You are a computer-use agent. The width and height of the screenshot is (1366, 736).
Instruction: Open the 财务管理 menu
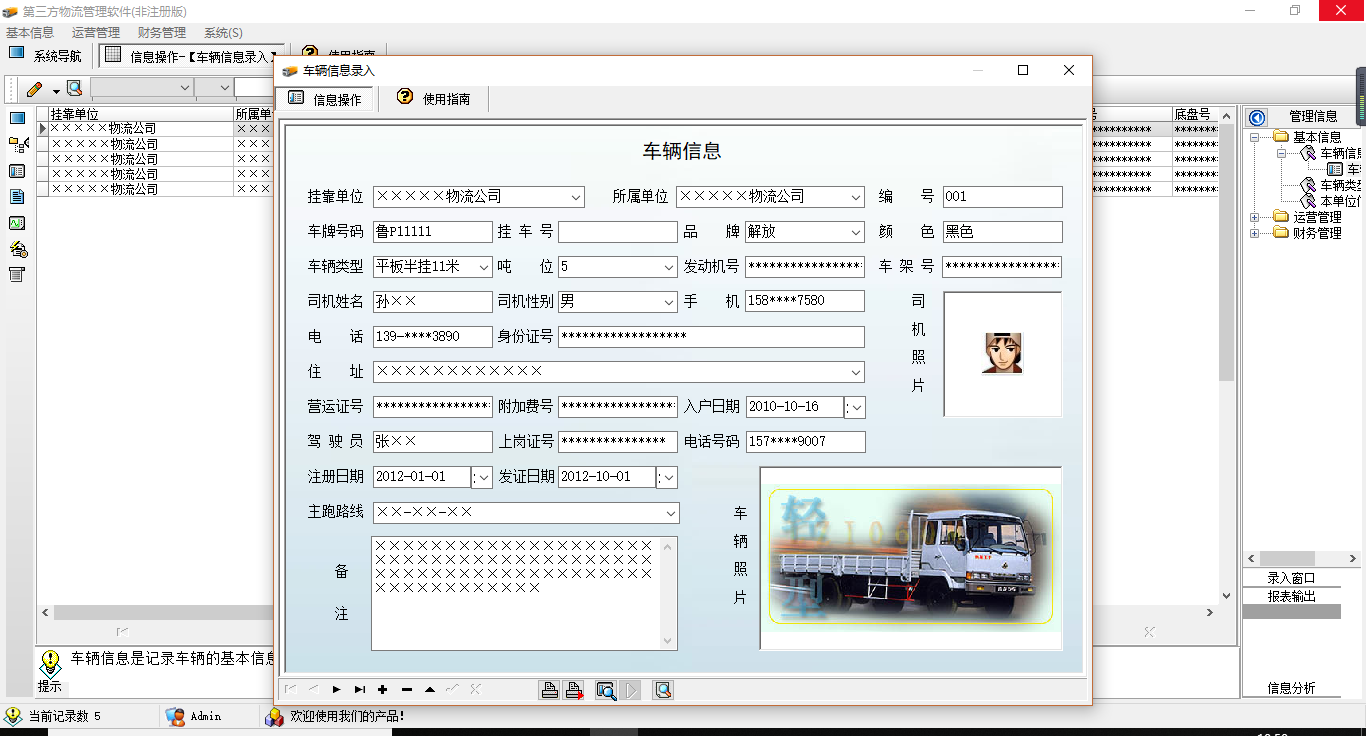point(161,33)
